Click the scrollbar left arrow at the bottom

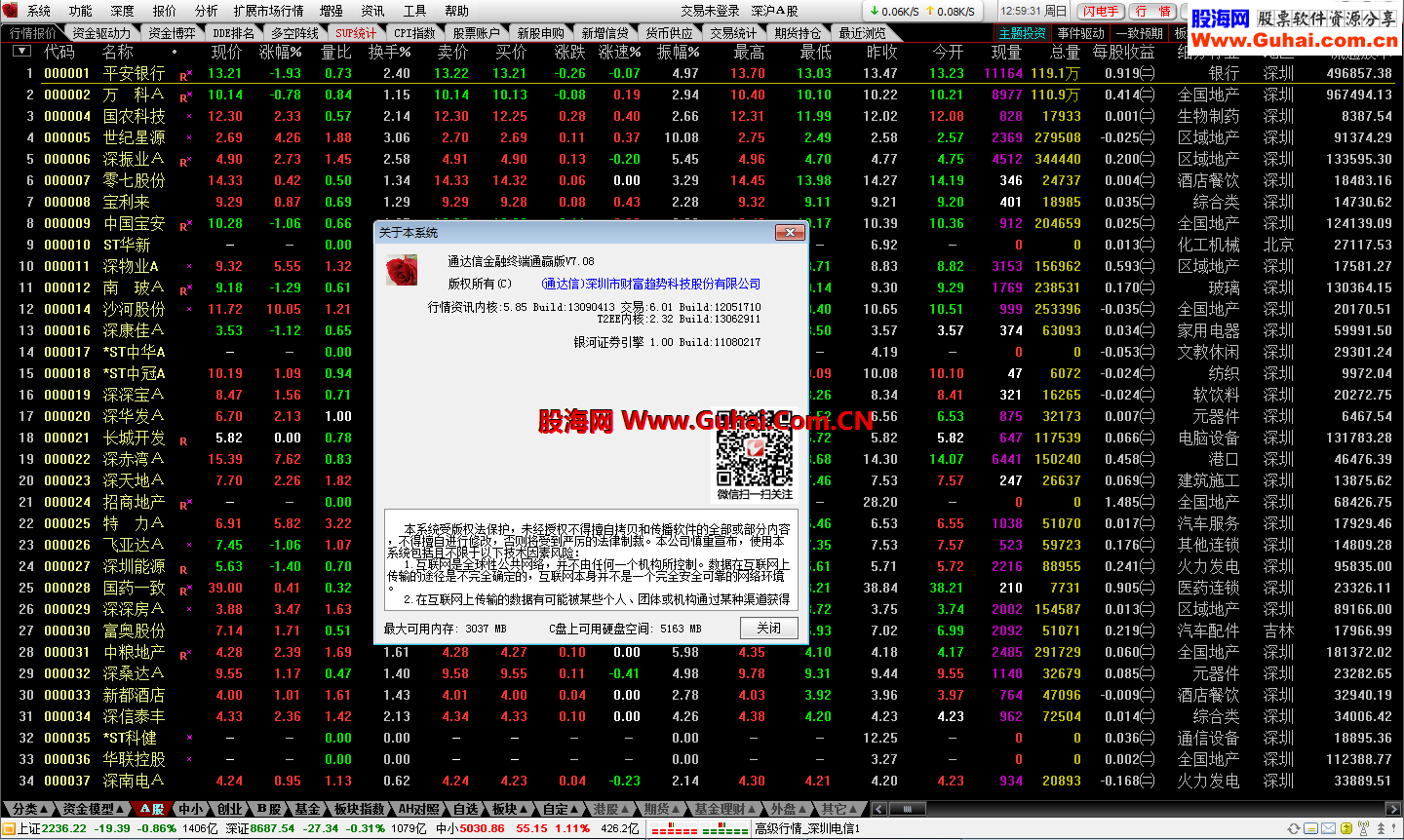879,809
